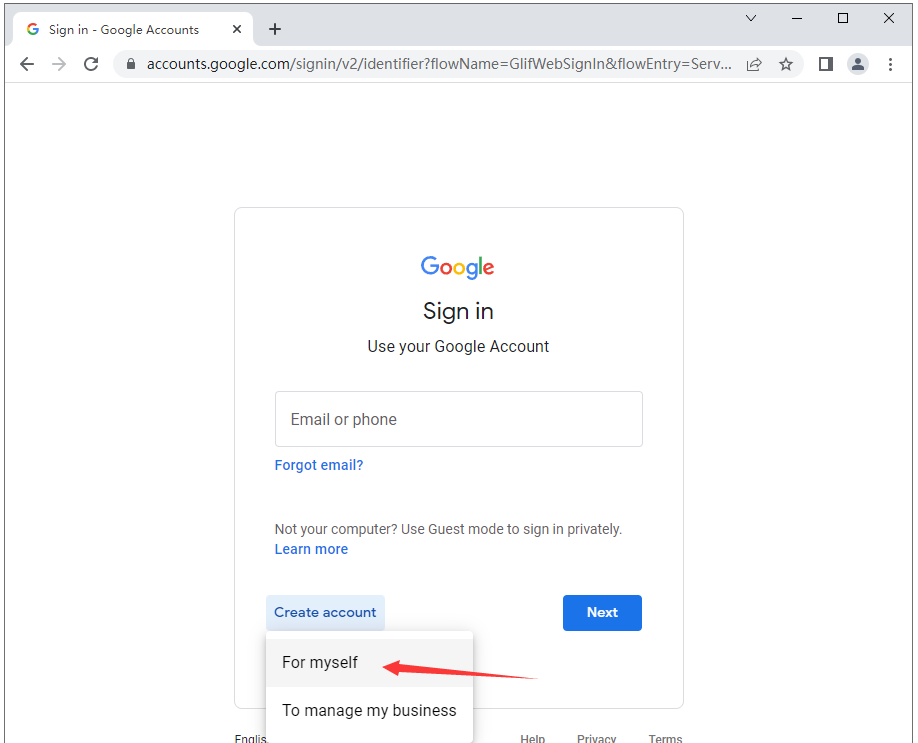Open a new browser tab
Image resolution: width=918 pixels, height=743 pixels.
click(275, 29)
